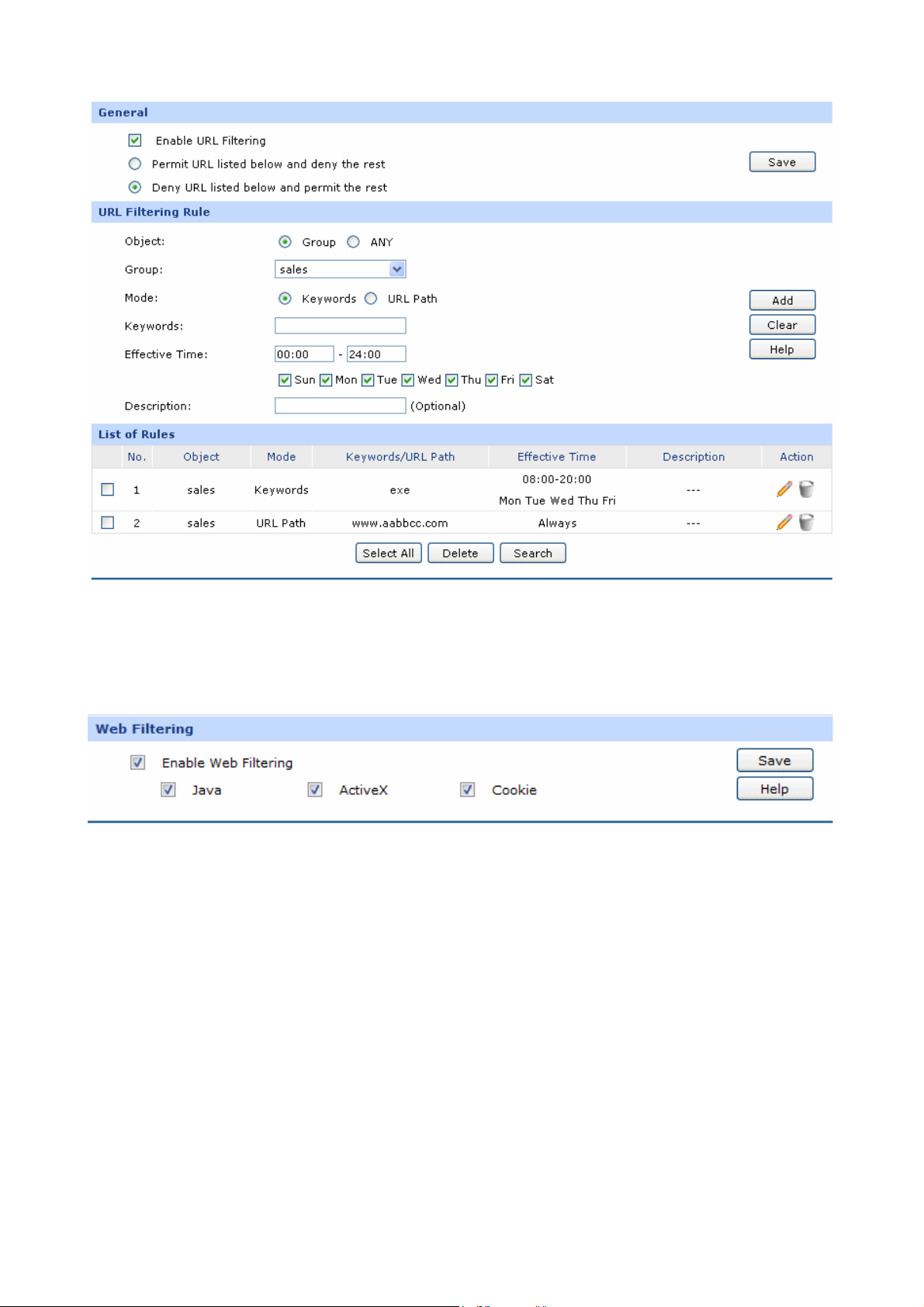The height and width of the screenshot is (1307, 924).
Task: Tick the checkbox for rule number 2
Action: point(108,523)
